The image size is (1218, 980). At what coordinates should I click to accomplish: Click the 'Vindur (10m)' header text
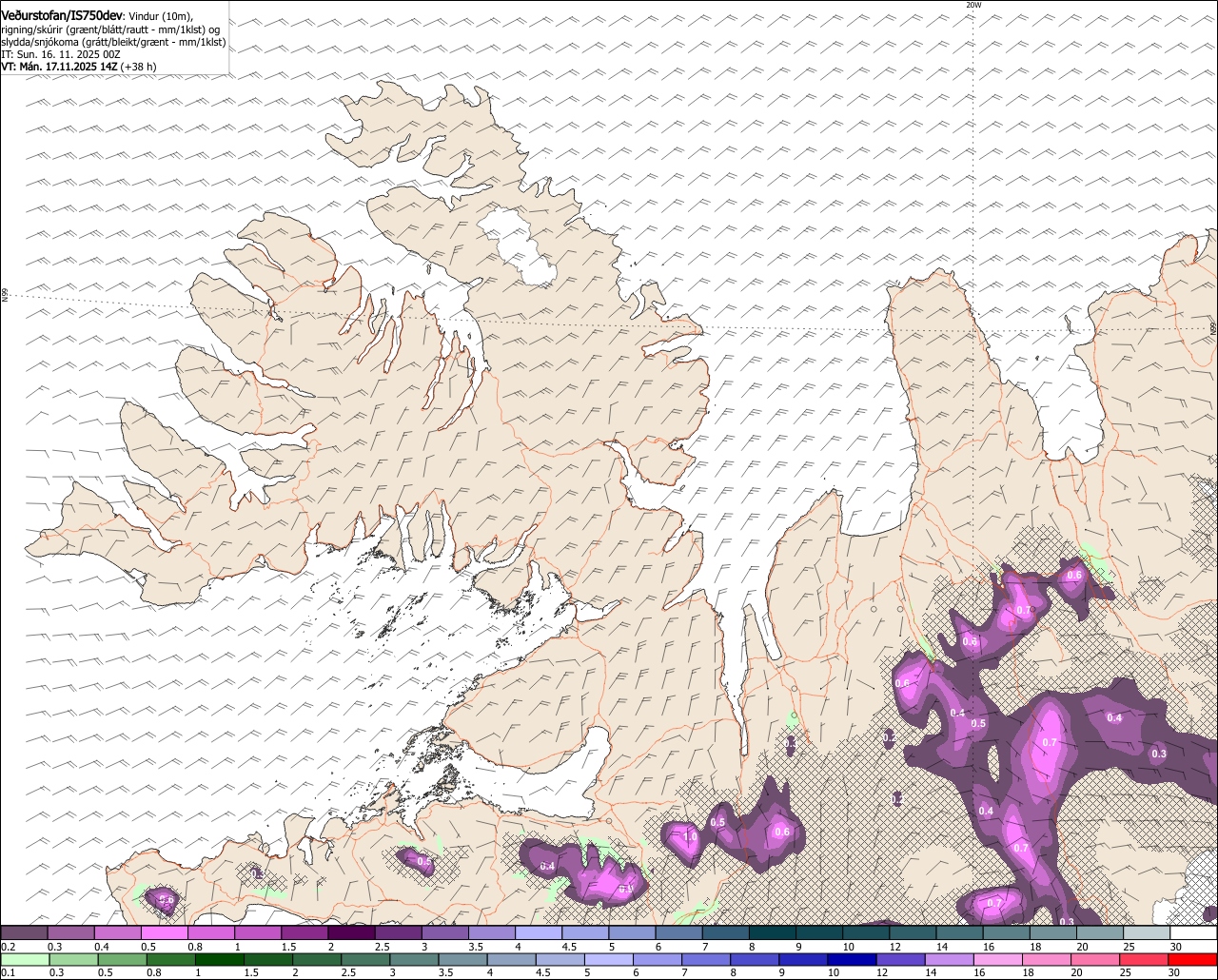pyautogui.click(x=161, y=16)
